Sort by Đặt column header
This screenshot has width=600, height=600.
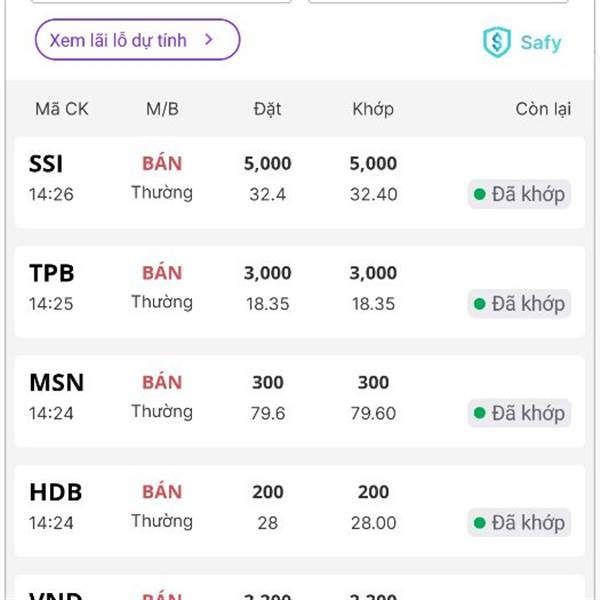pos(267,109)
